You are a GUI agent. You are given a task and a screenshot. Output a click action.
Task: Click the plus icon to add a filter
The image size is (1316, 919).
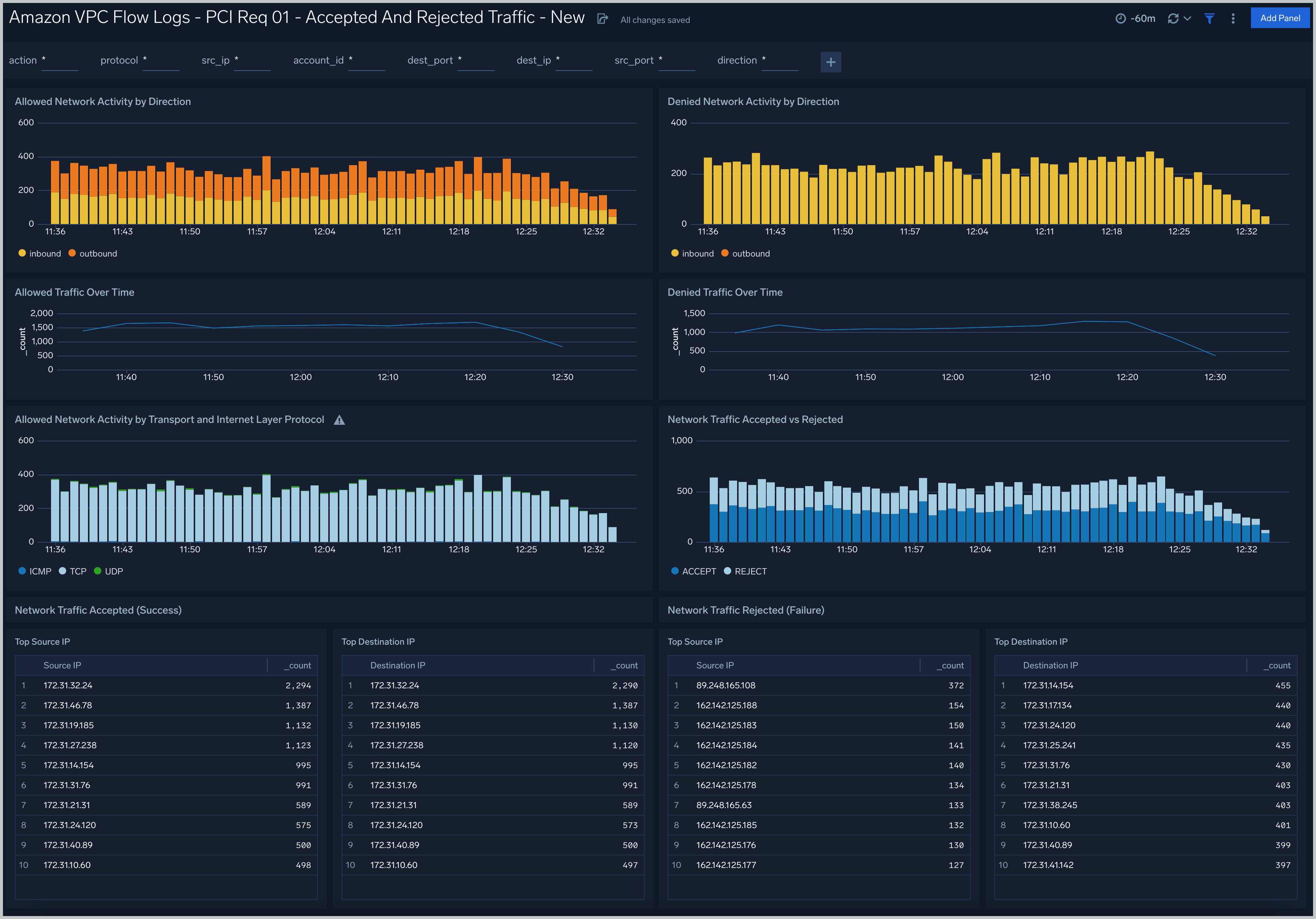pos(831,61)
